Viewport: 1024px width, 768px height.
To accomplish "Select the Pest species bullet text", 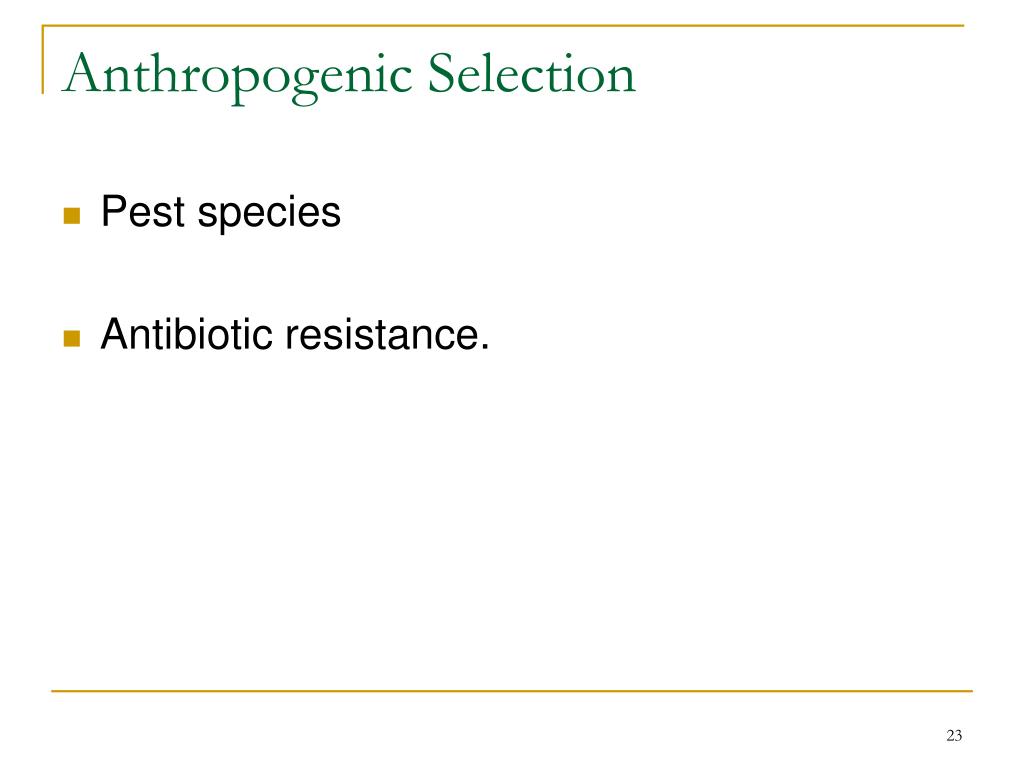I will click(221, 213).
